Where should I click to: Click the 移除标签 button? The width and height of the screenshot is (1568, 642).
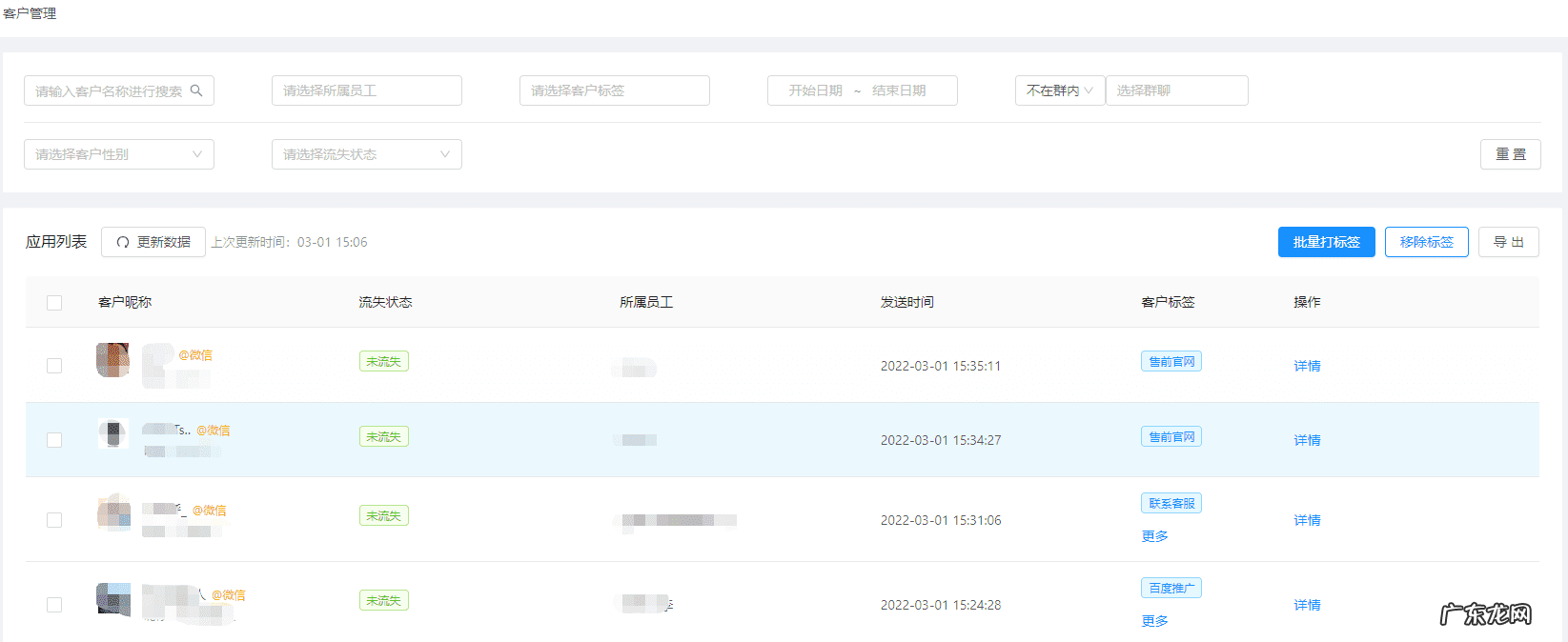point(1427,242)
